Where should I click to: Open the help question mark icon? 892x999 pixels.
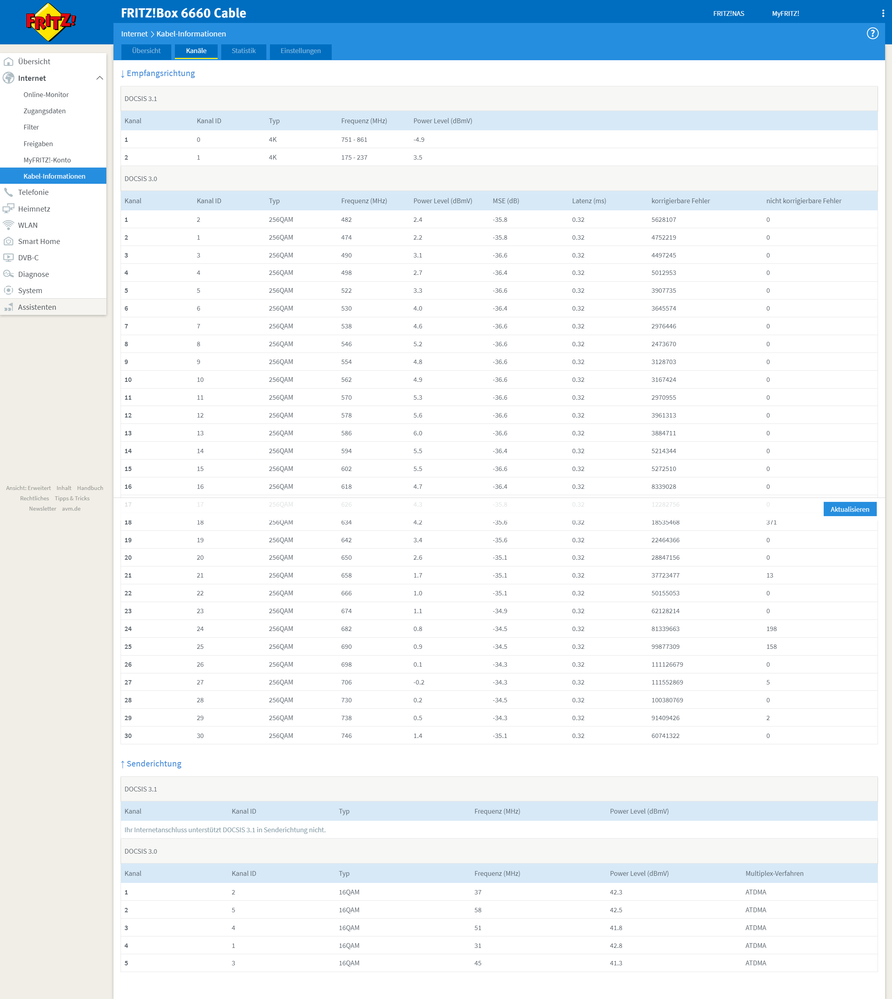pos(872,34)
